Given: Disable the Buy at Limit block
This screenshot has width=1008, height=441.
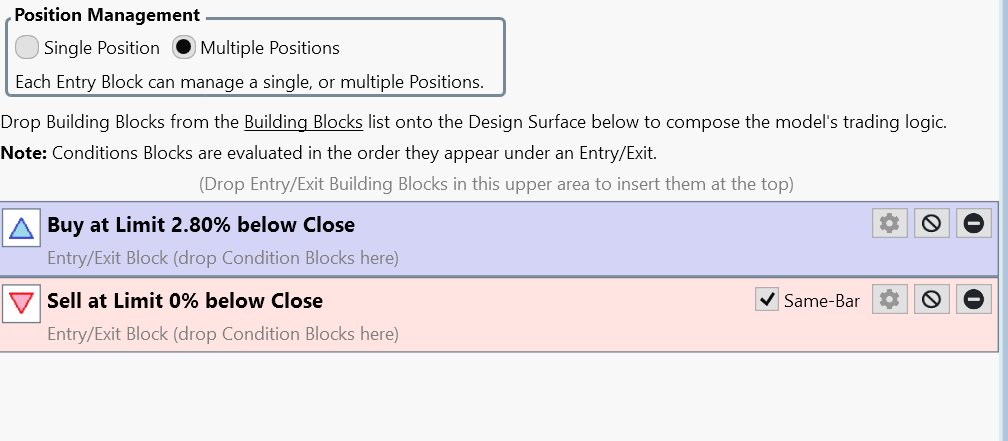Looking at the screenshot, I should coord(932,224).
